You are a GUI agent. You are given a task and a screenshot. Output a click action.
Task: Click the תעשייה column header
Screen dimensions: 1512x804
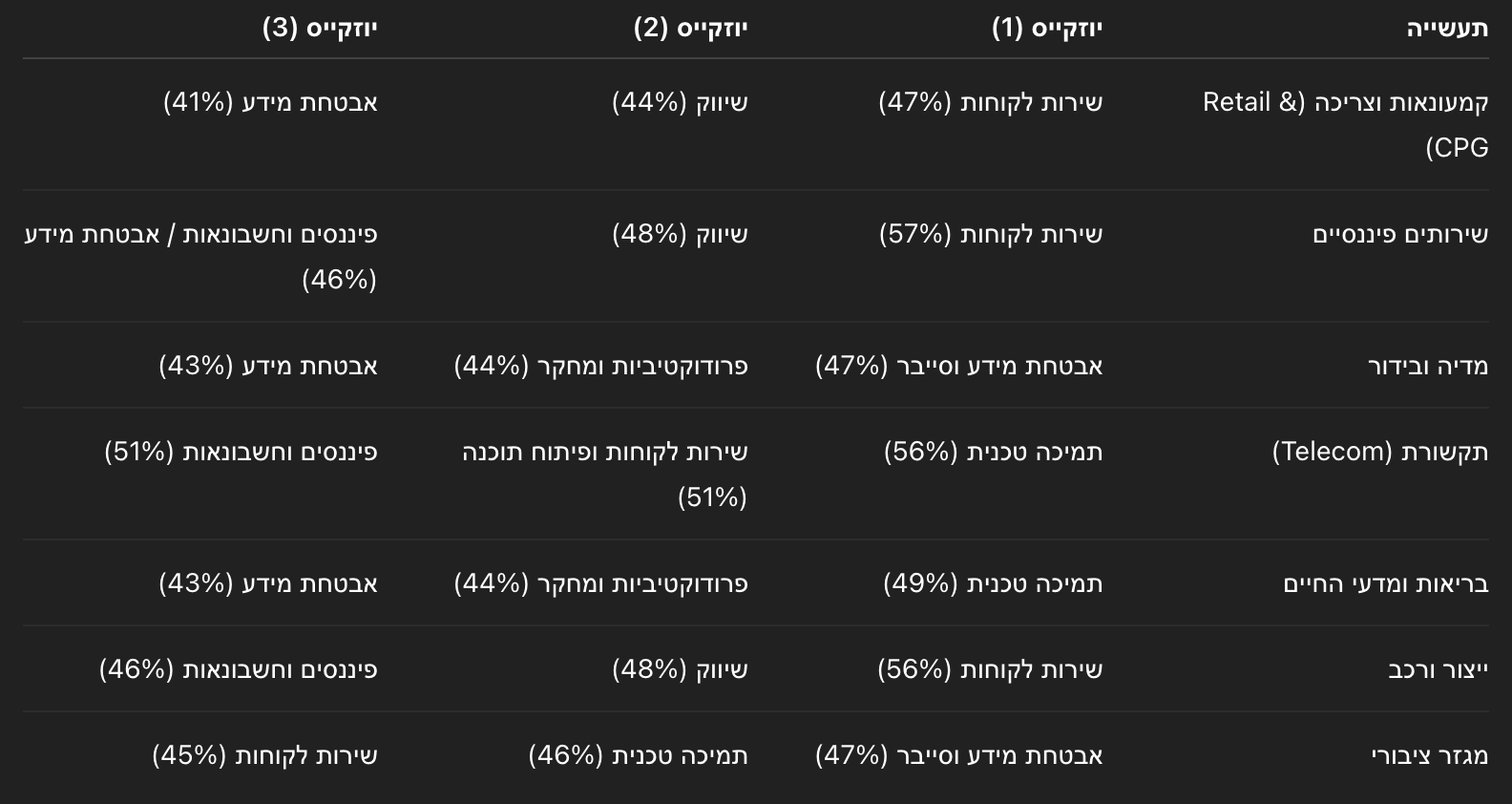pyautogui.click(x=1447, y=29)
